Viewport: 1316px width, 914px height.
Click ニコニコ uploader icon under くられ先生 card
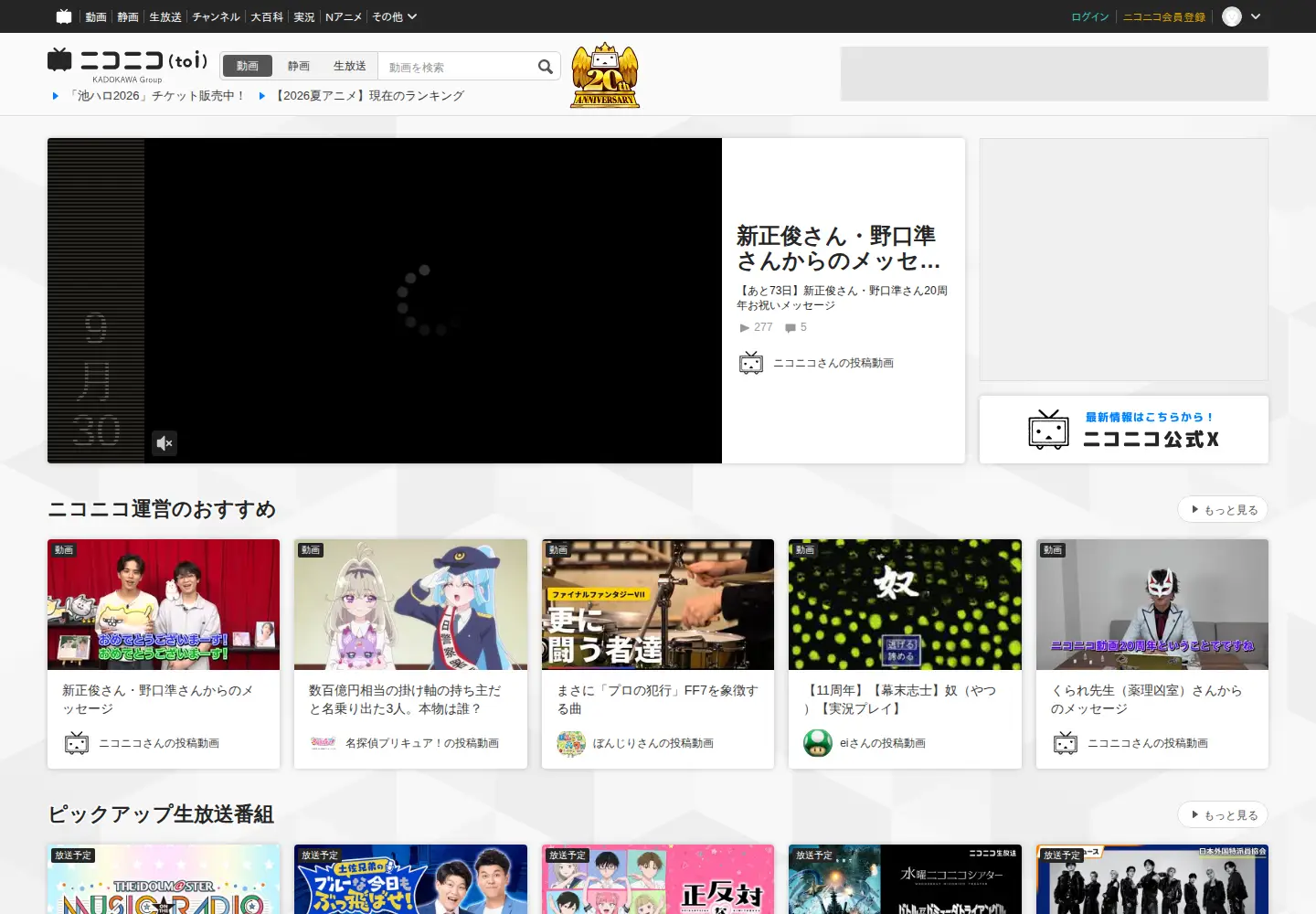[x=1066, y=743]
